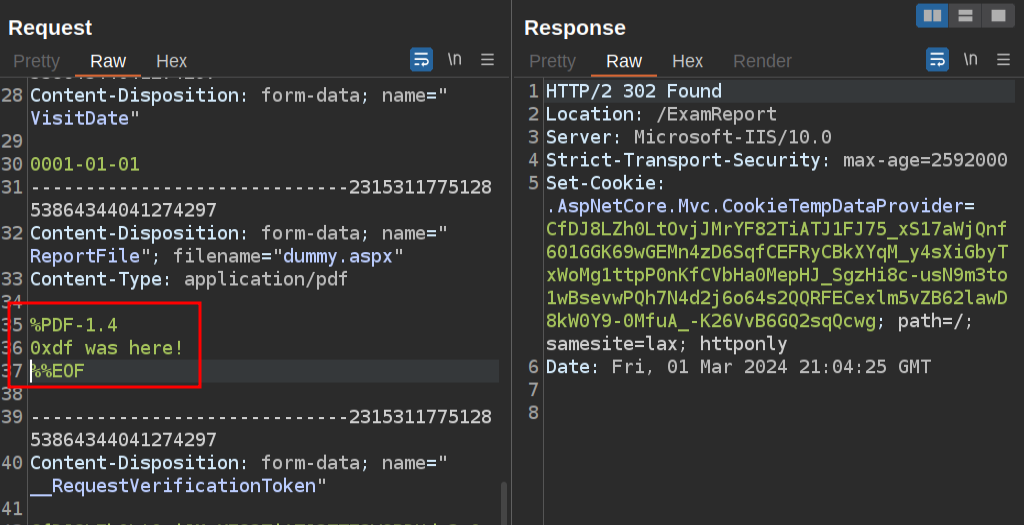Open the Request Hex view tab

coord(171,61)
